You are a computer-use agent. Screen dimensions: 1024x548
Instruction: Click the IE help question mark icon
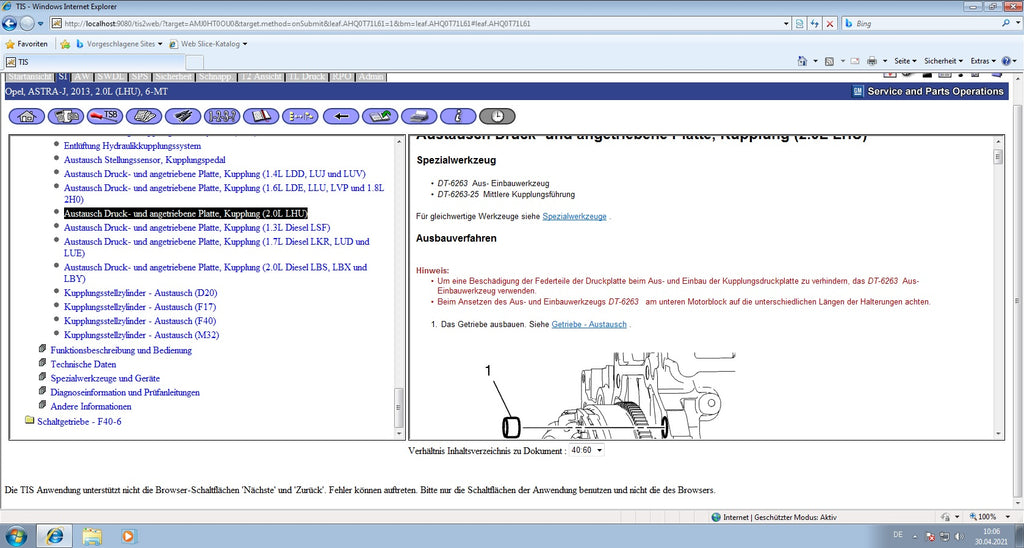[x=1006, y=61]
